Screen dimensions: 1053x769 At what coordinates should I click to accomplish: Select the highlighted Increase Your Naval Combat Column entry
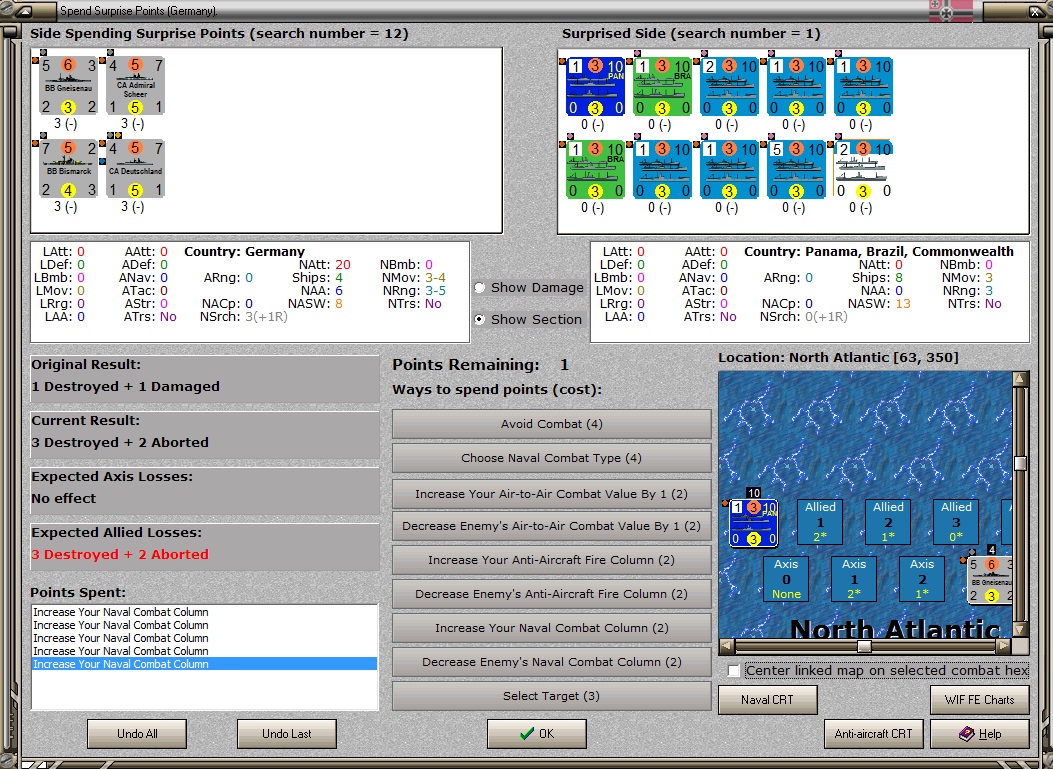pyautogui.click(x=204, y=664)
